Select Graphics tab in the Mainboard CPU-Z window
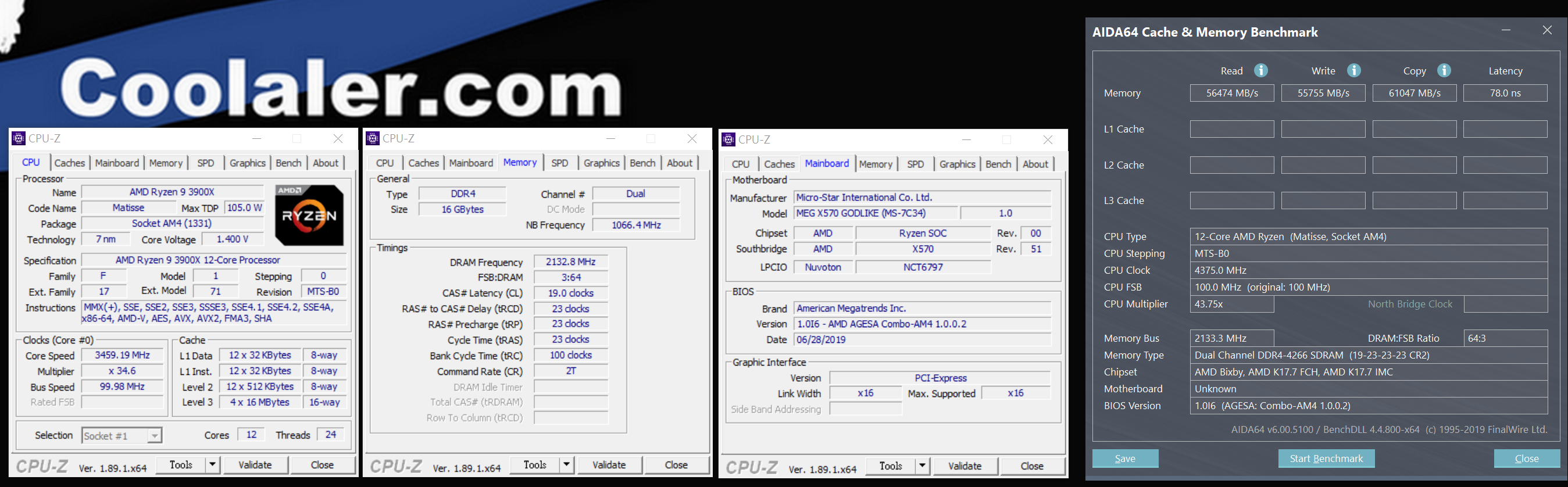 tap(957, 164)
